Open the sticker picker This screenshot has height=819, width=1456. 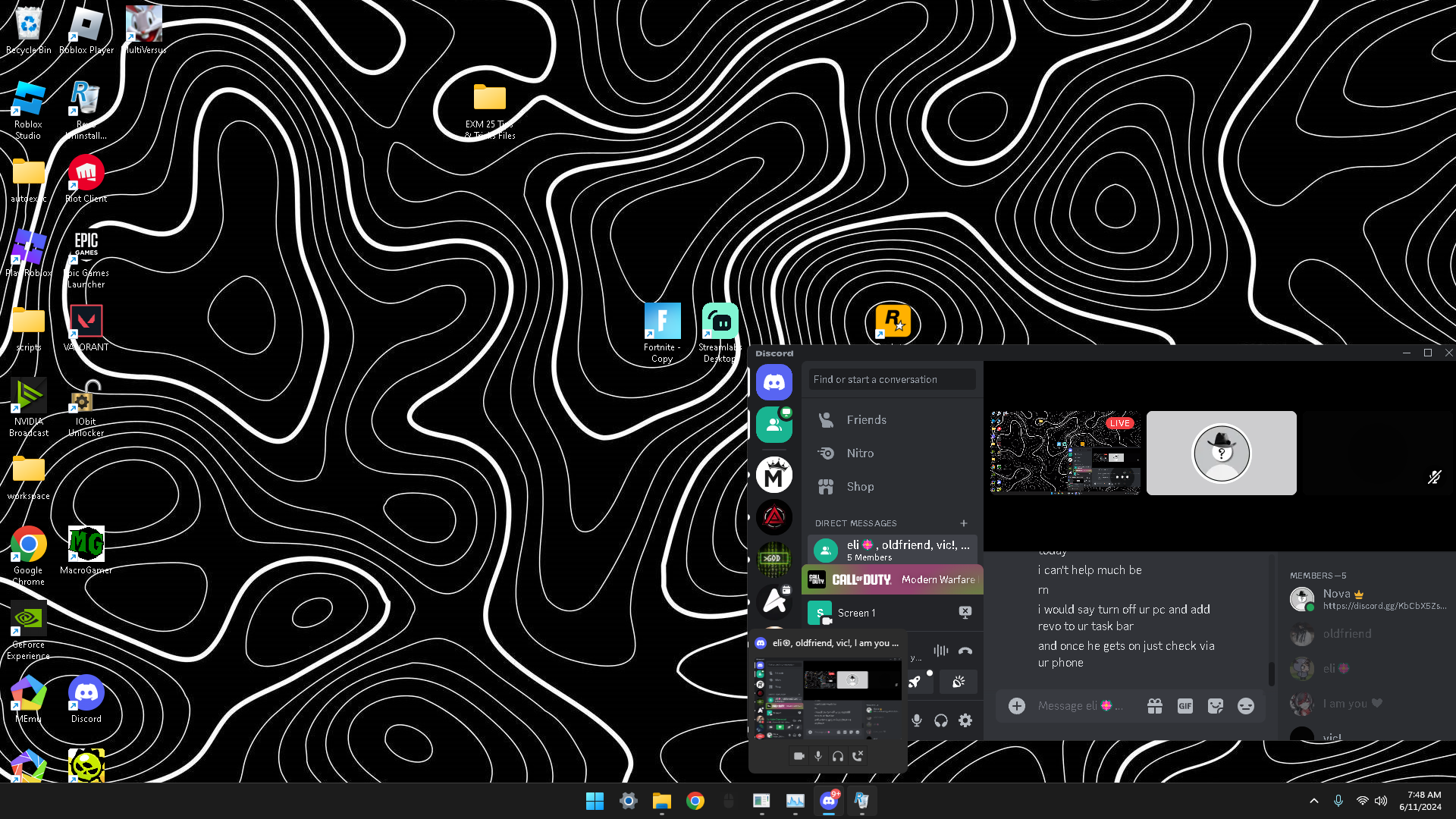1215,706
